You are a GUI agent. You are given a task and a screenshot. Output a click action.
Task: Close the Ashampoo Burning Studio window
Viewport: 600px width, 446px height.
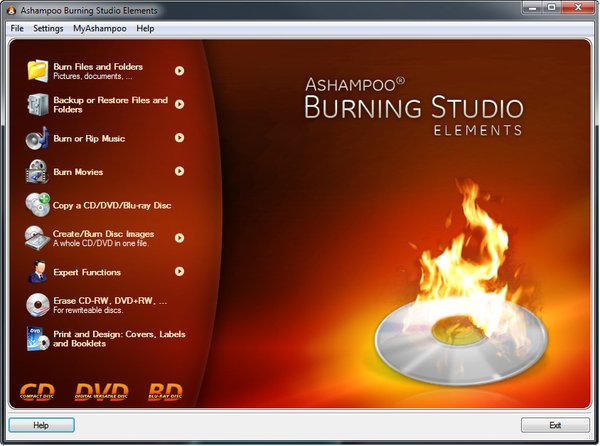coord(578,7)
